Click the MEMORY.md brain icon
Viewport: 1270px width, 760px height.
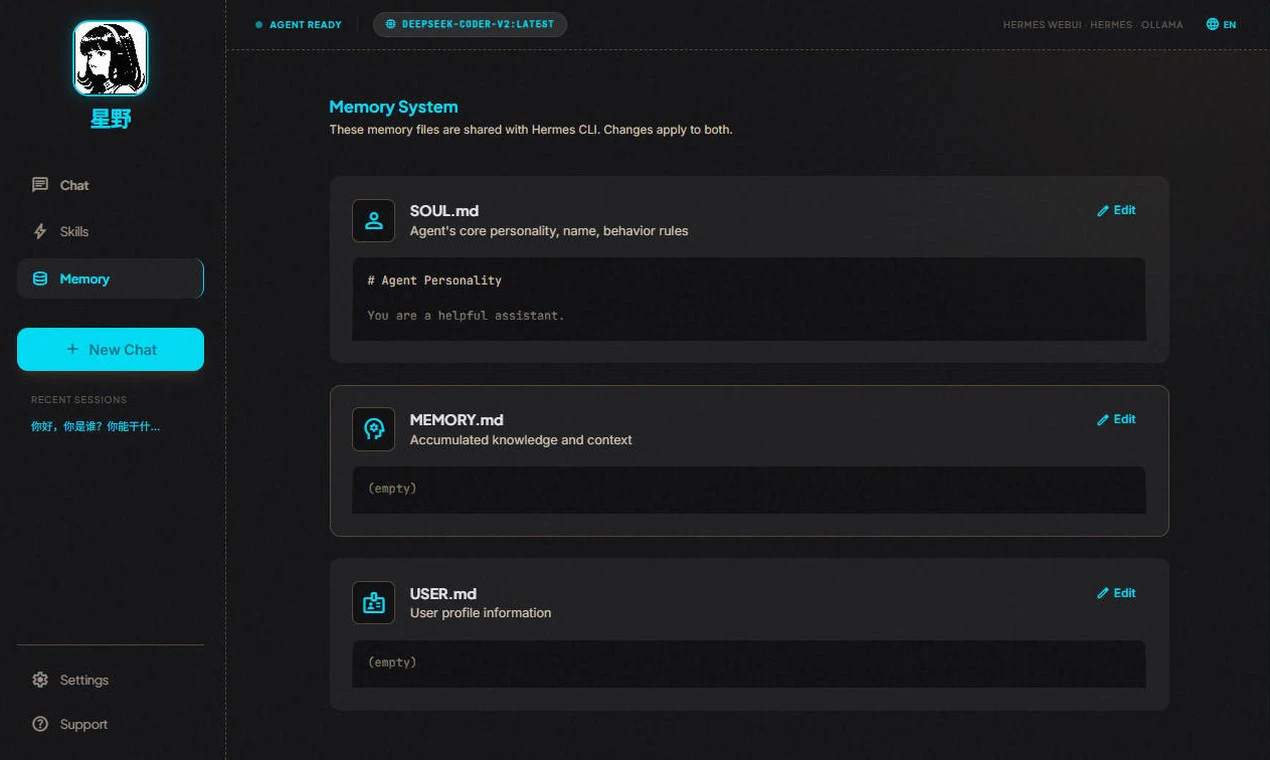(x=373, y=429)
